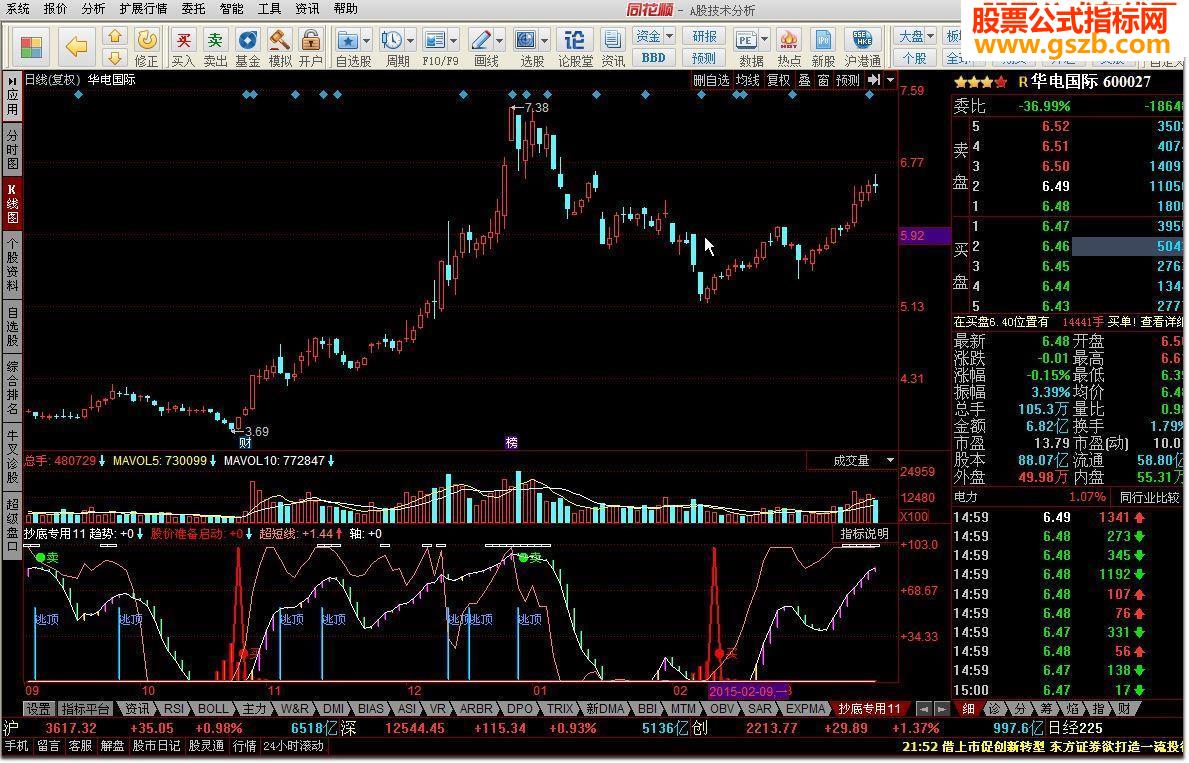1189x763 pixels.
Task: Open 同行业比较 industry comparison link
Action: (1150, 498)
